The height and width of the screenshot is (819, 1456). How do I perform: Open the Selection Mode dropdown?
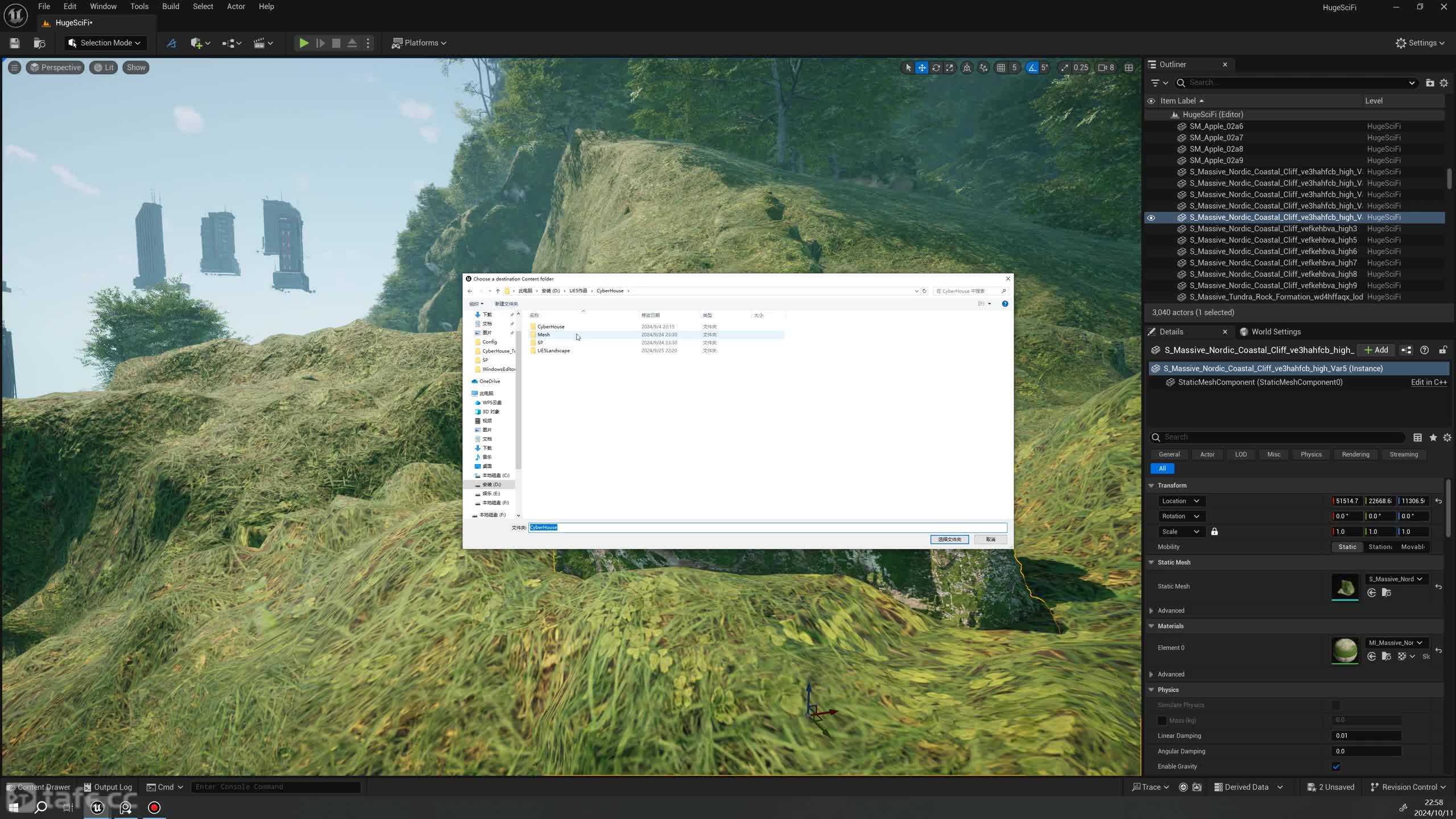click(x=105, y=43)
